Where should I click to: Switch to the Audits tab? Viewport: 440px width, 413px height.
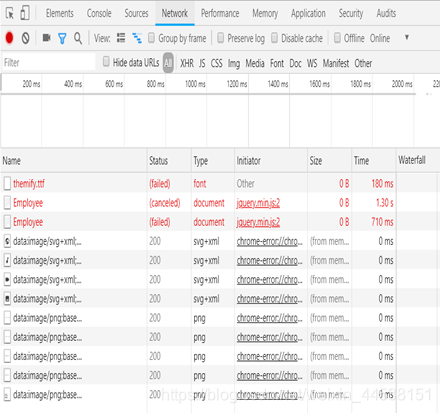386,13
